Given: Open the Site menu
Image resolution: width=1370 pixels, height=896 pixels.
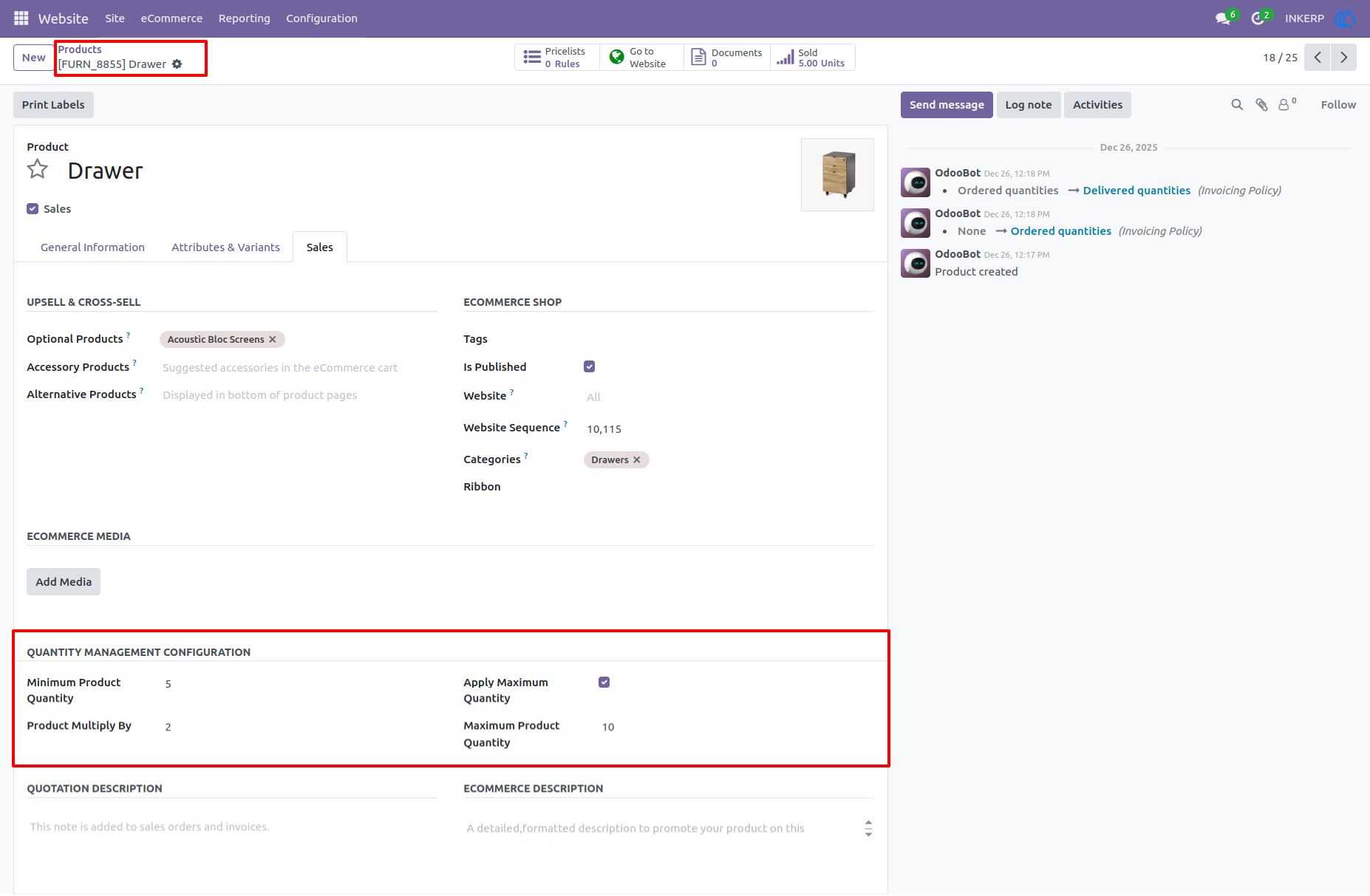Looking at the screenshot, I should click(x=115, y=18).
